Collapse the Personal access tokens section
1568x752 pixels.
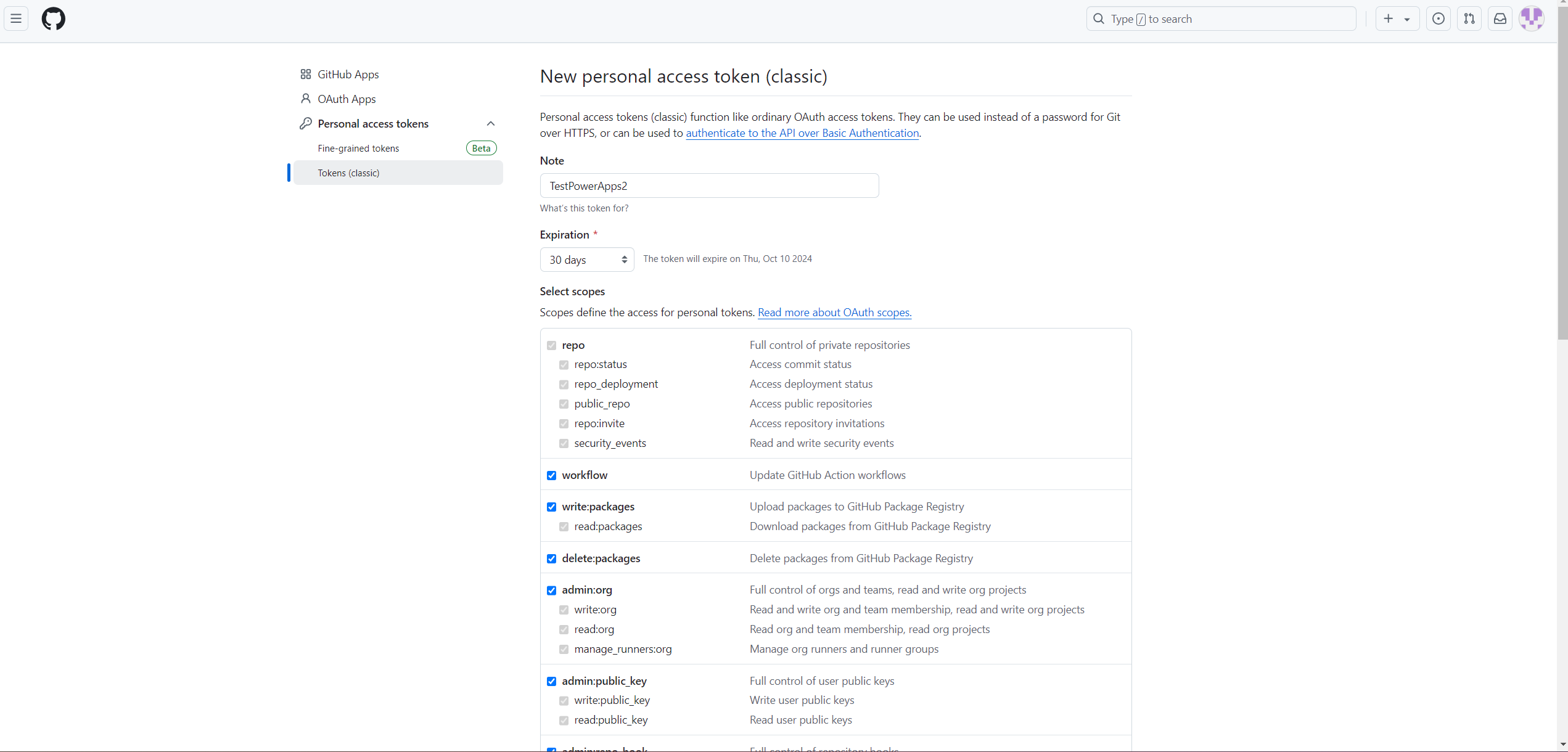[x=490, y=123]
